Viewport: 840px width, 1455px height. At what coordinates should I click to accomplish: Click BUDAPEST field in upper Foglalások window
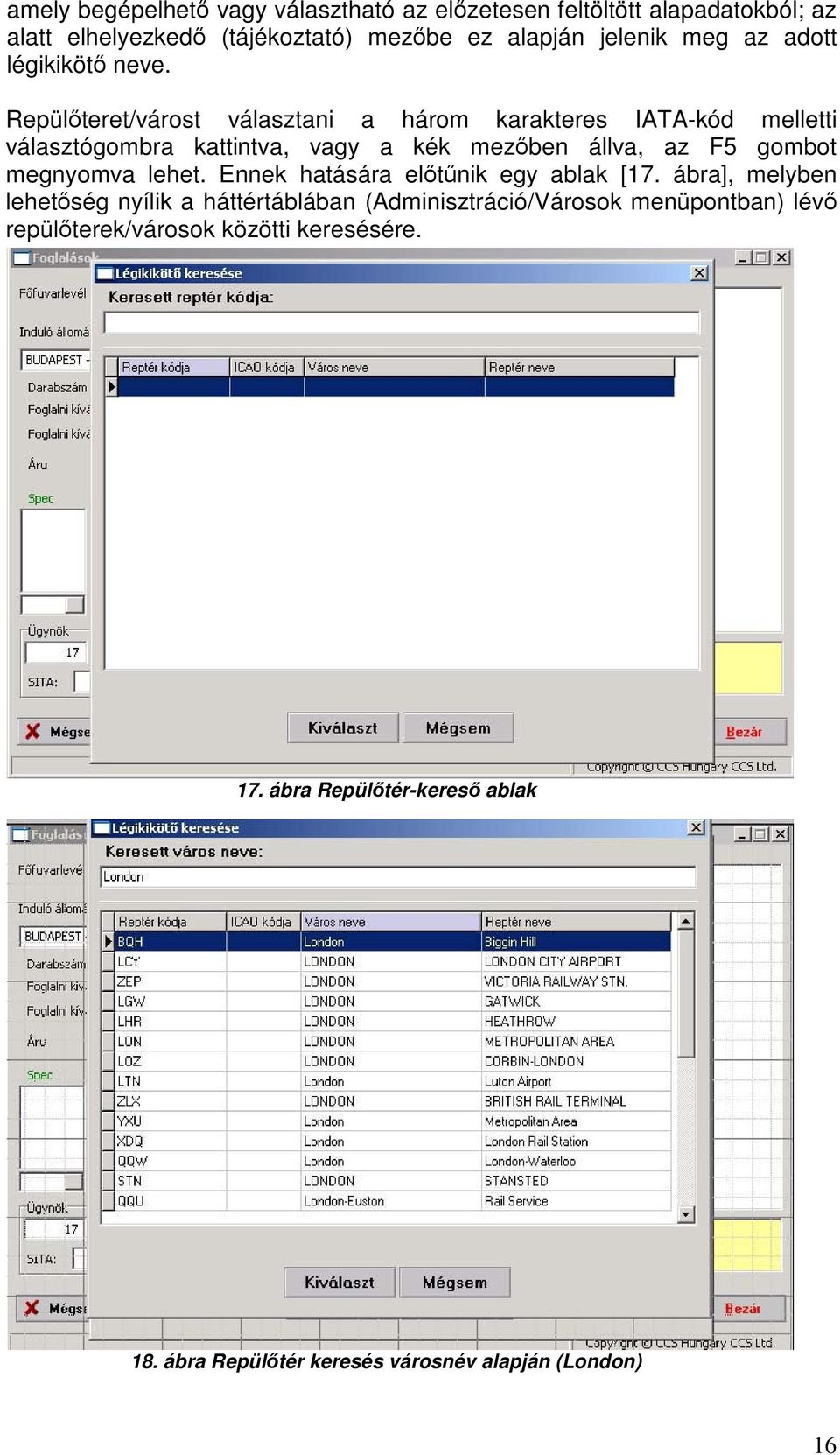pyautogui.click(x=57, y=360)
